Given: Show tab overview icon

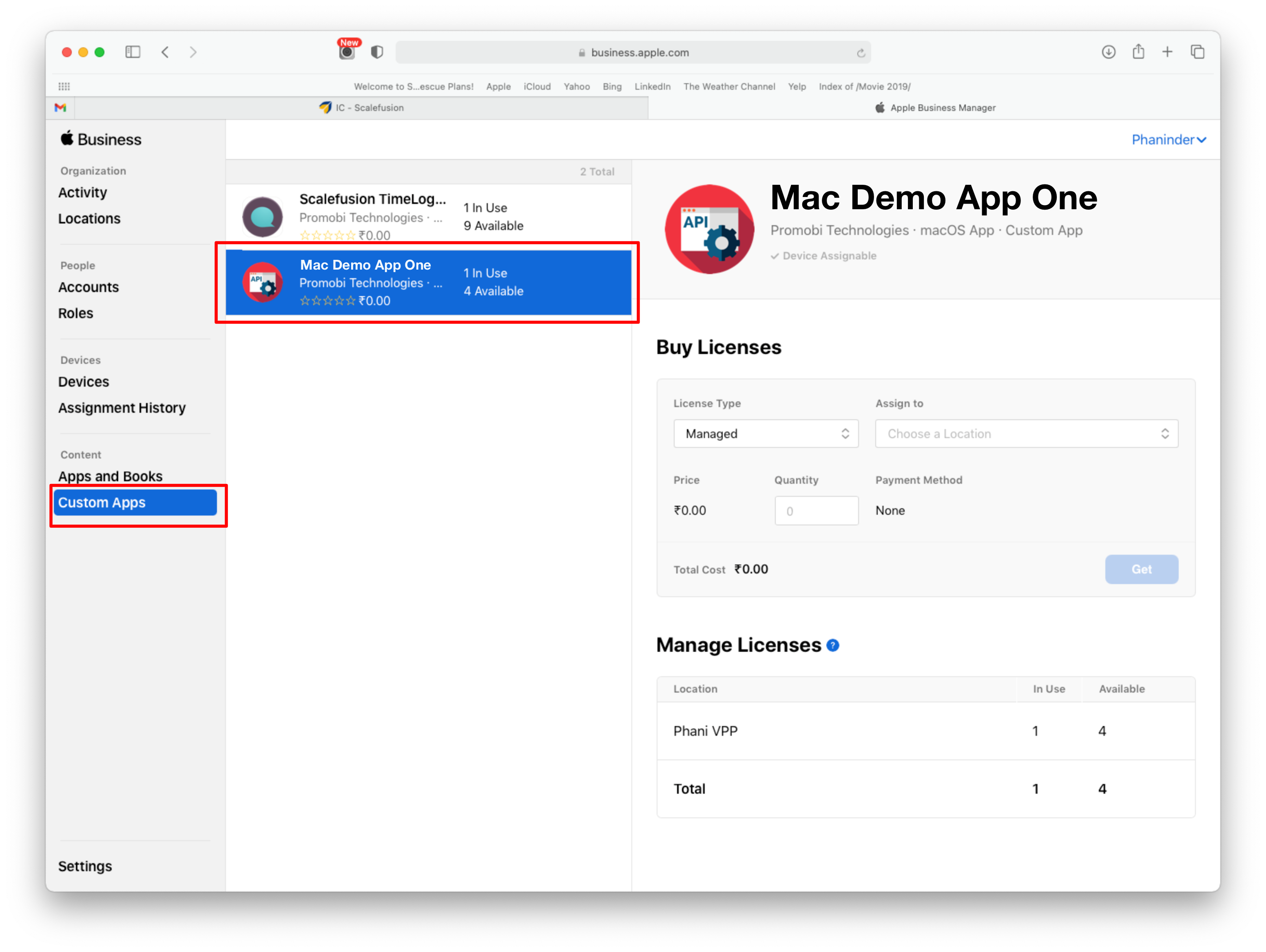Looking at the screenshot, I should [1197, 52].
